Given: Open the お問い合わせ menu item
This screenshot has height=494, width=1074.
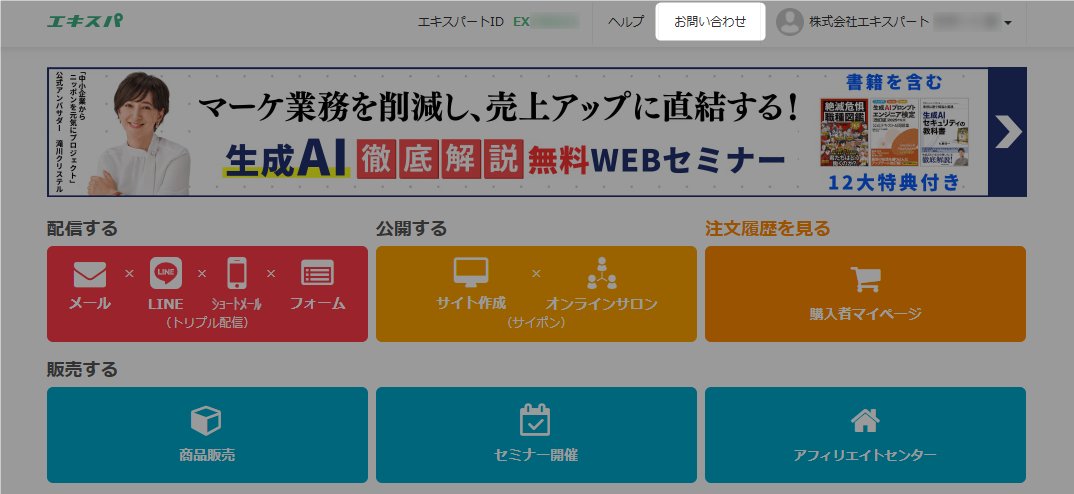Looking at the screenshot, I should (x=710, y=21).
